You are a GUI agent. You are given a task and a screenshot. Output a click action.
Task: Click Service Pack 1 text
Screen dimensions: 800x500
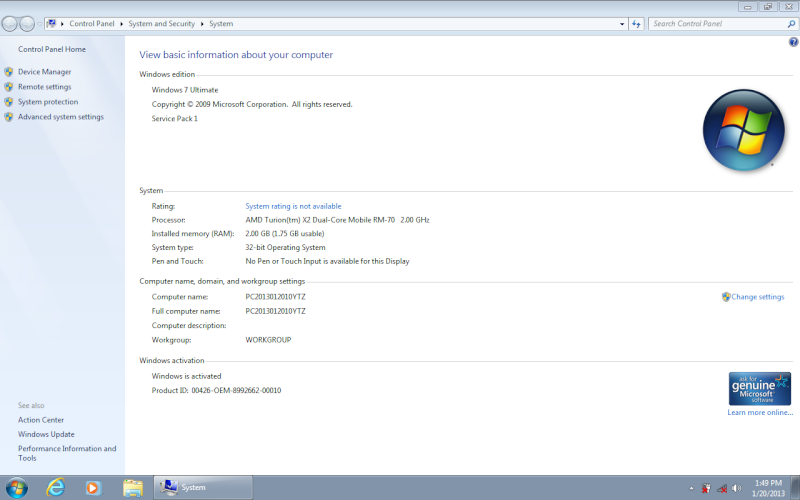pyautogui.click(x=174, y=118)
